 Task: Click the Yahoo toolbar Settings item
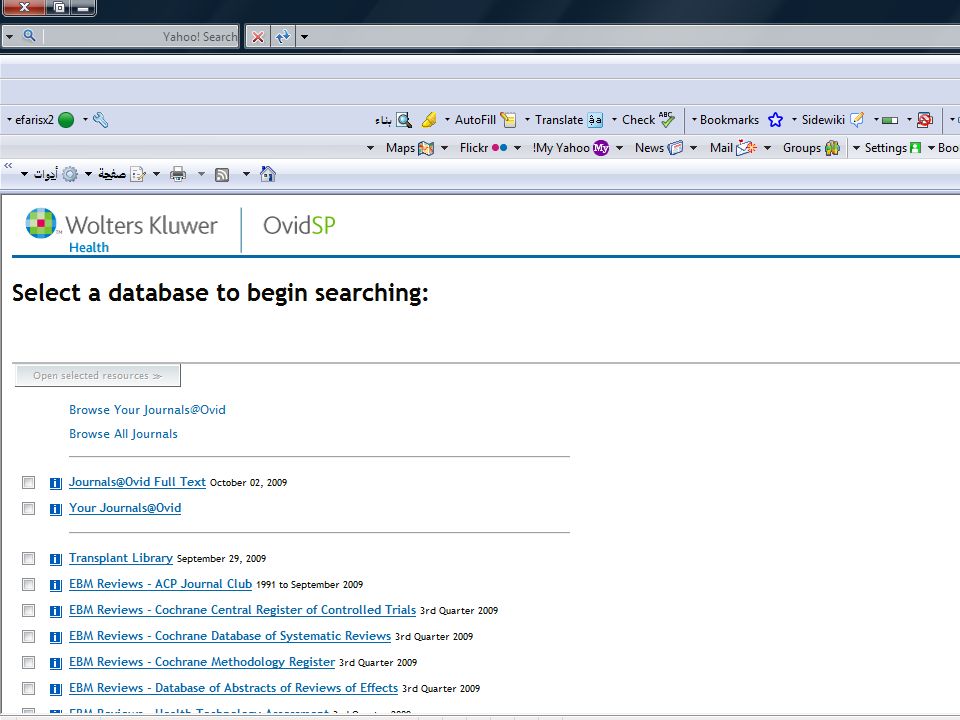893,148
